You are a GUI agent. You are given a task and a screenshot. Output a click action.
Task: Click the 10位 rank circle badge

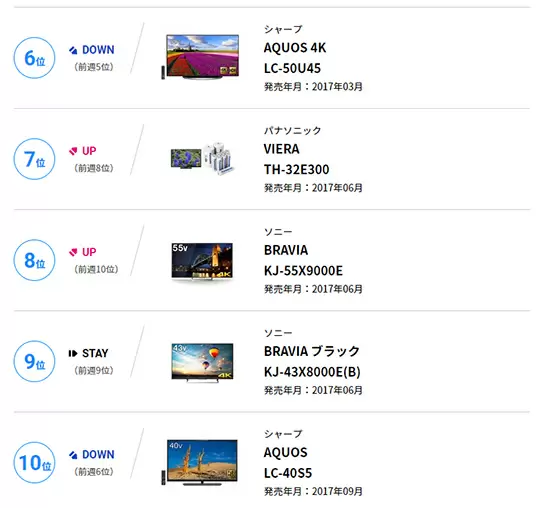[34, 462]
